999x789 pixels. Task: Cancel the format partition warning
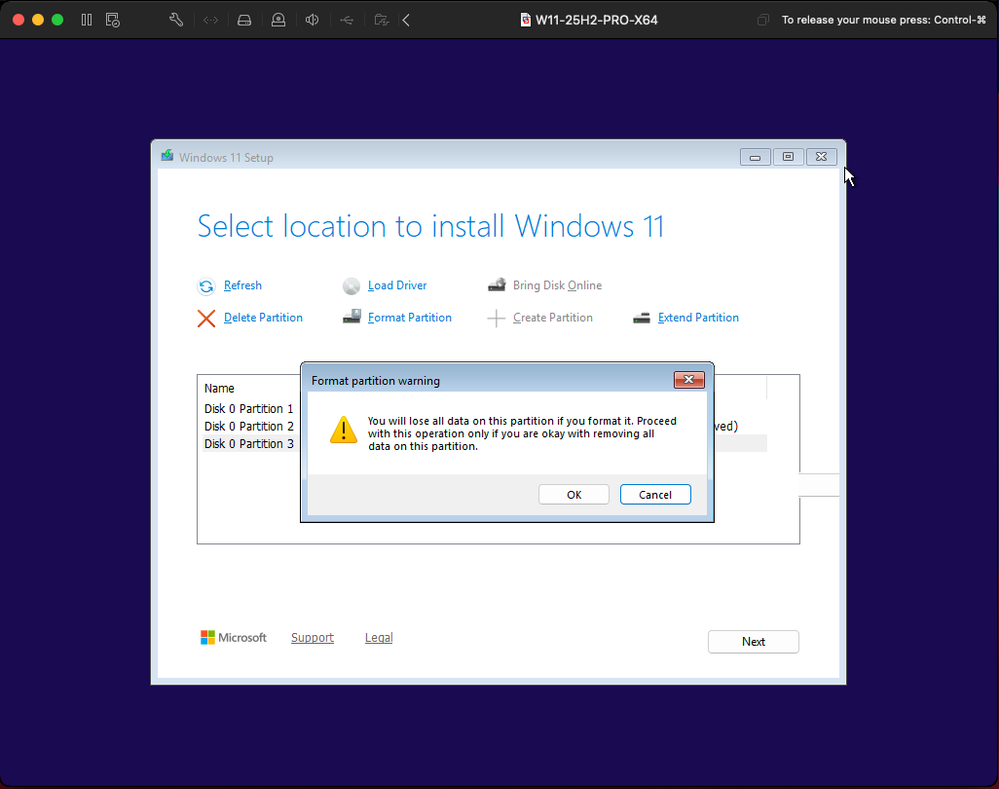[x=655, y=495]
